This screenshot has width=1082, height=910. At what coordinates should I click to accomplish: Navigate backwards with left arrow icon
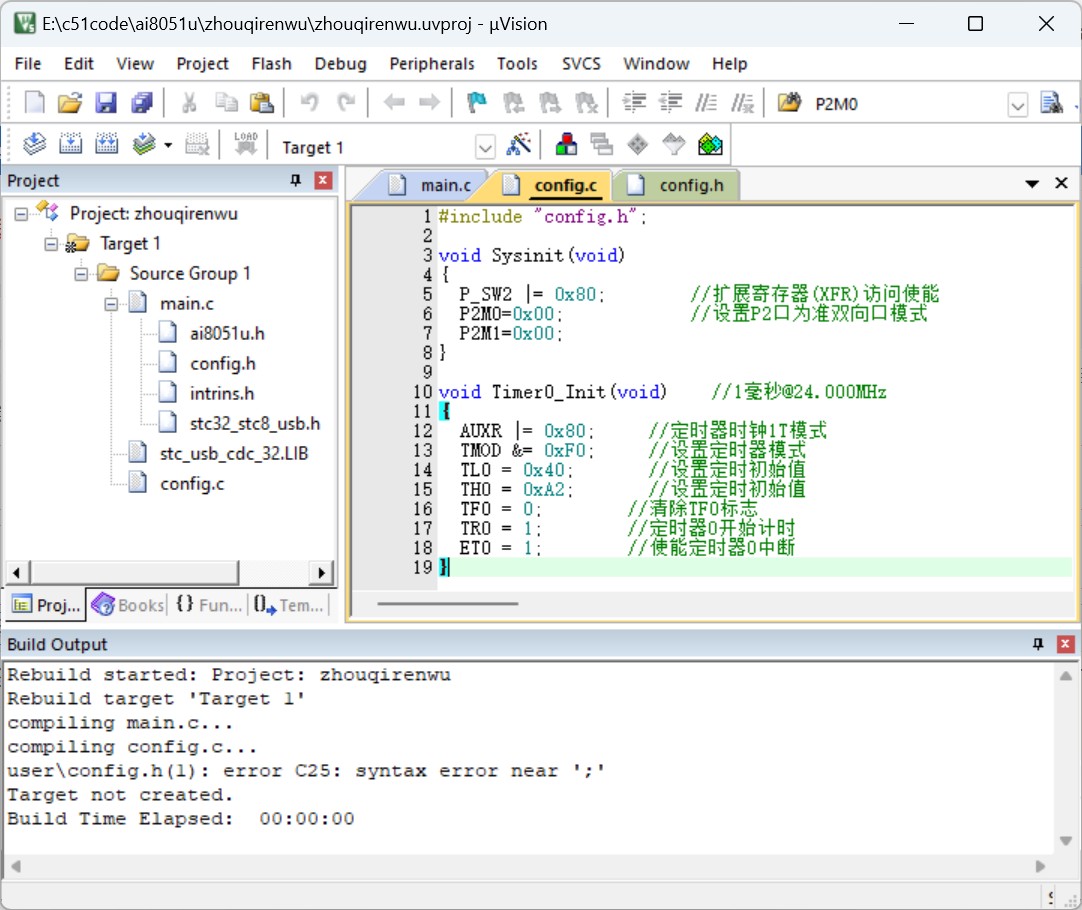(x=394, y=103)
